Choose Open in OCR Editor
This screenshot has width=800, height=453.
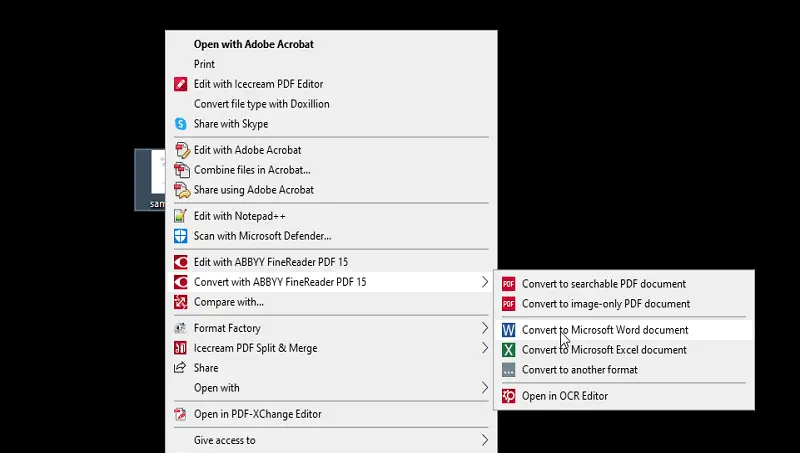pos(624,396)
